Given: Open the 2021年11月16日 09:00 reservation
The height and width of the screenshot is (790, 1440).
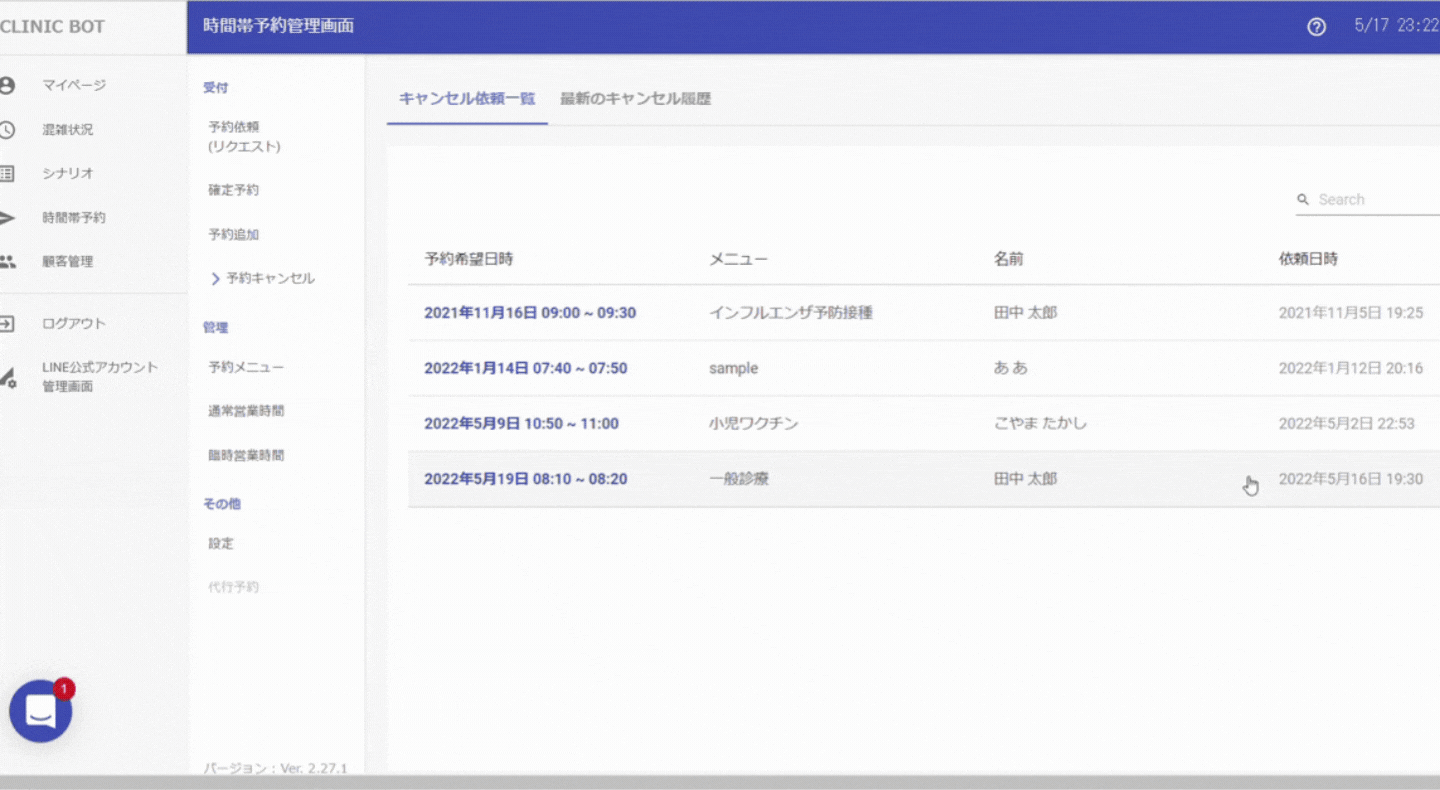Looking at the screenshot, I should point(529,312).
